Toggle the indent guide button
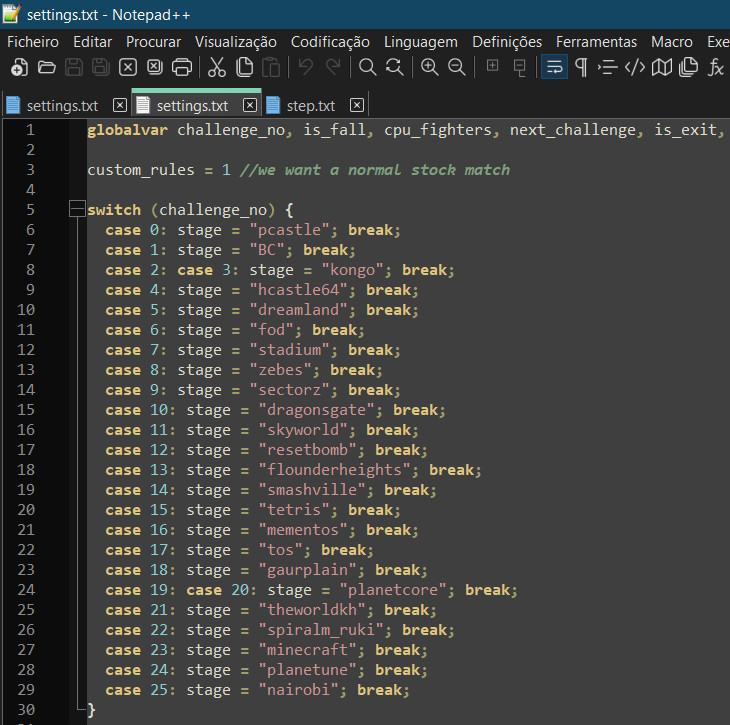730x725 pixels. point(608,68)
